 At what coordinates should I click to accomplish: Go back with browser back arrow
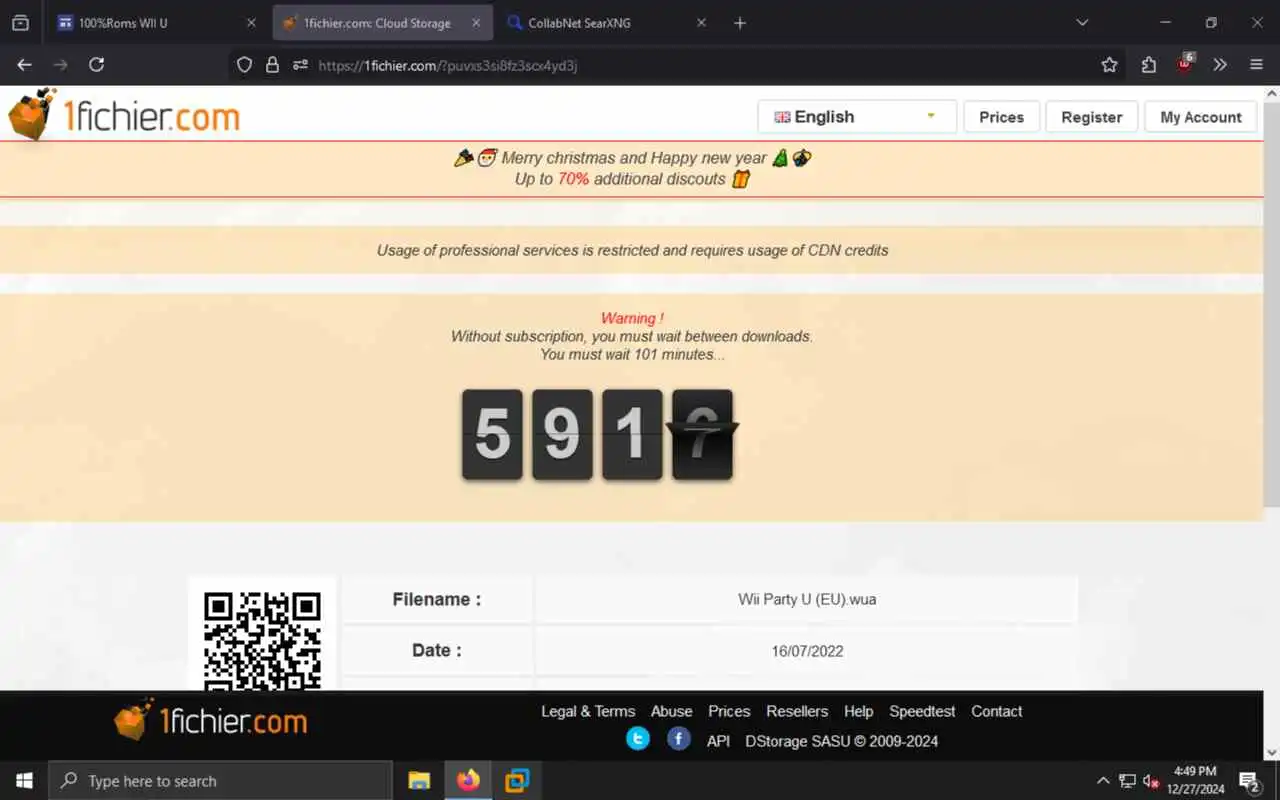pos(24,65)
